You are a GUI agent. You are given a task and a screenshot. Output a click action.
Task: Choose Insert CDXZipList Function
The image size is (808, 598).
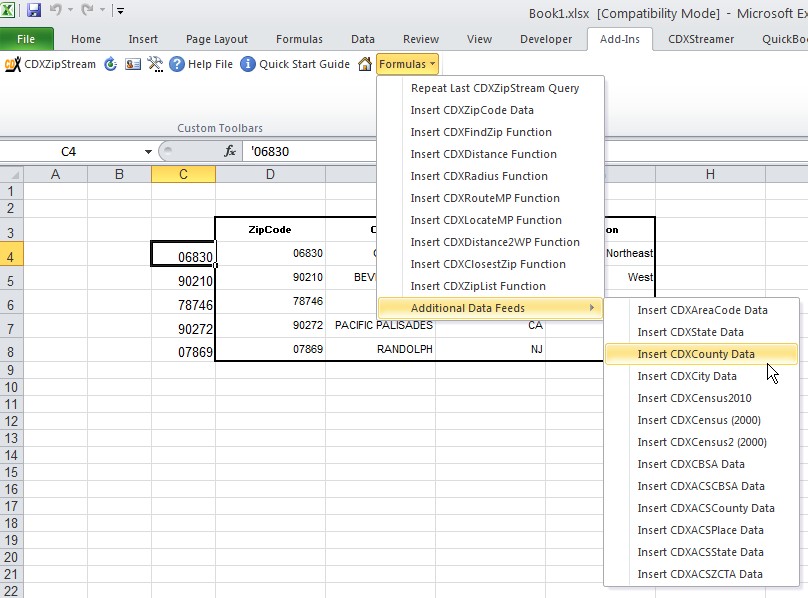pos(490,286)
